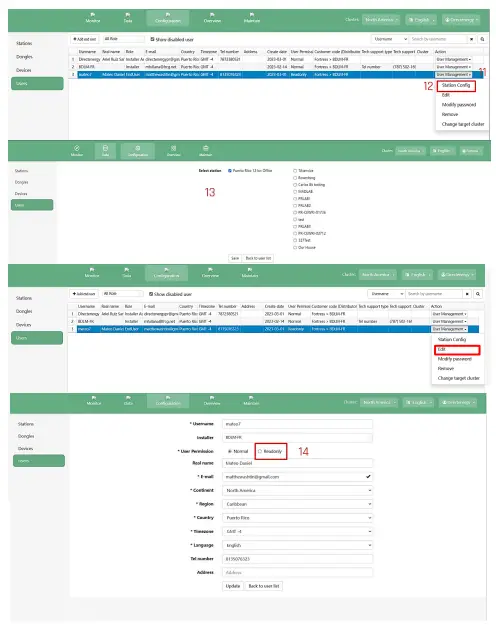Click Add end user in second user list
The width and height of the screenshot is (496, 637).
(x=84, y=294)
